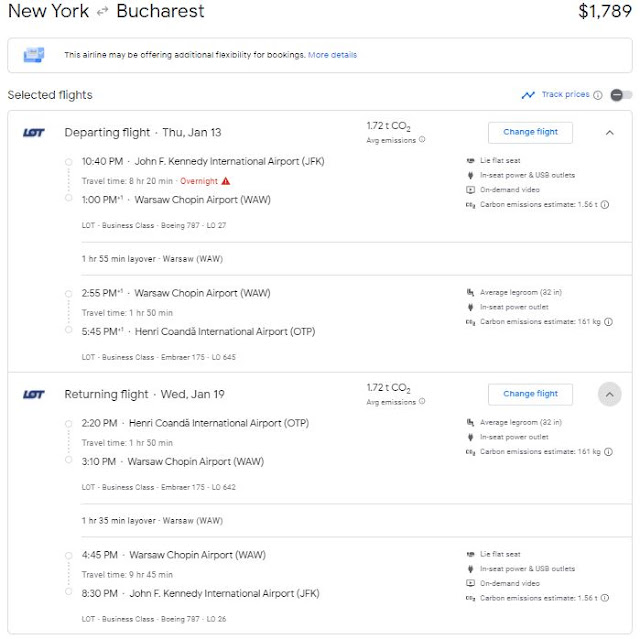Screen dimensions: 640x639
Task: Click Change flight for the returning flight
Action: [530, 394]
